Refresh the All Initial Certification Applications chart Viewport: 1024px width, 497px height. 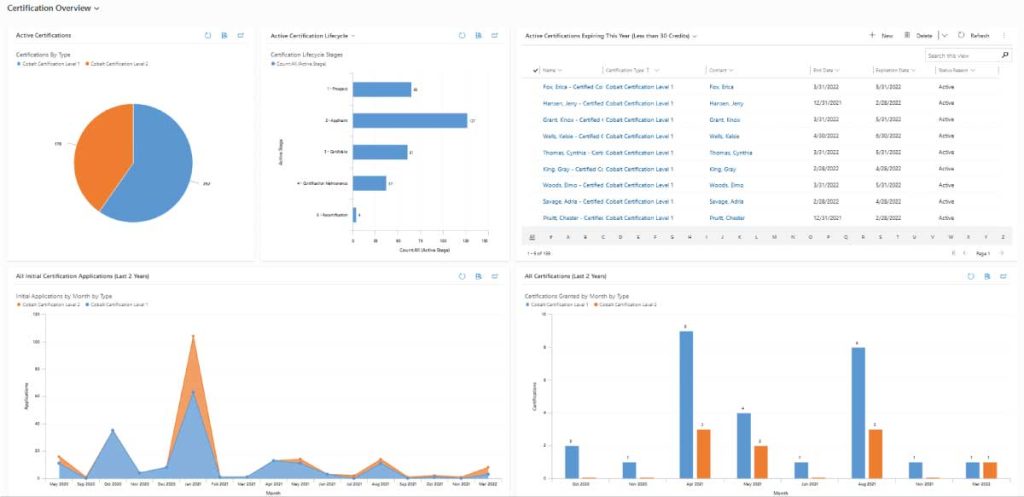click(x=462, y=276)
